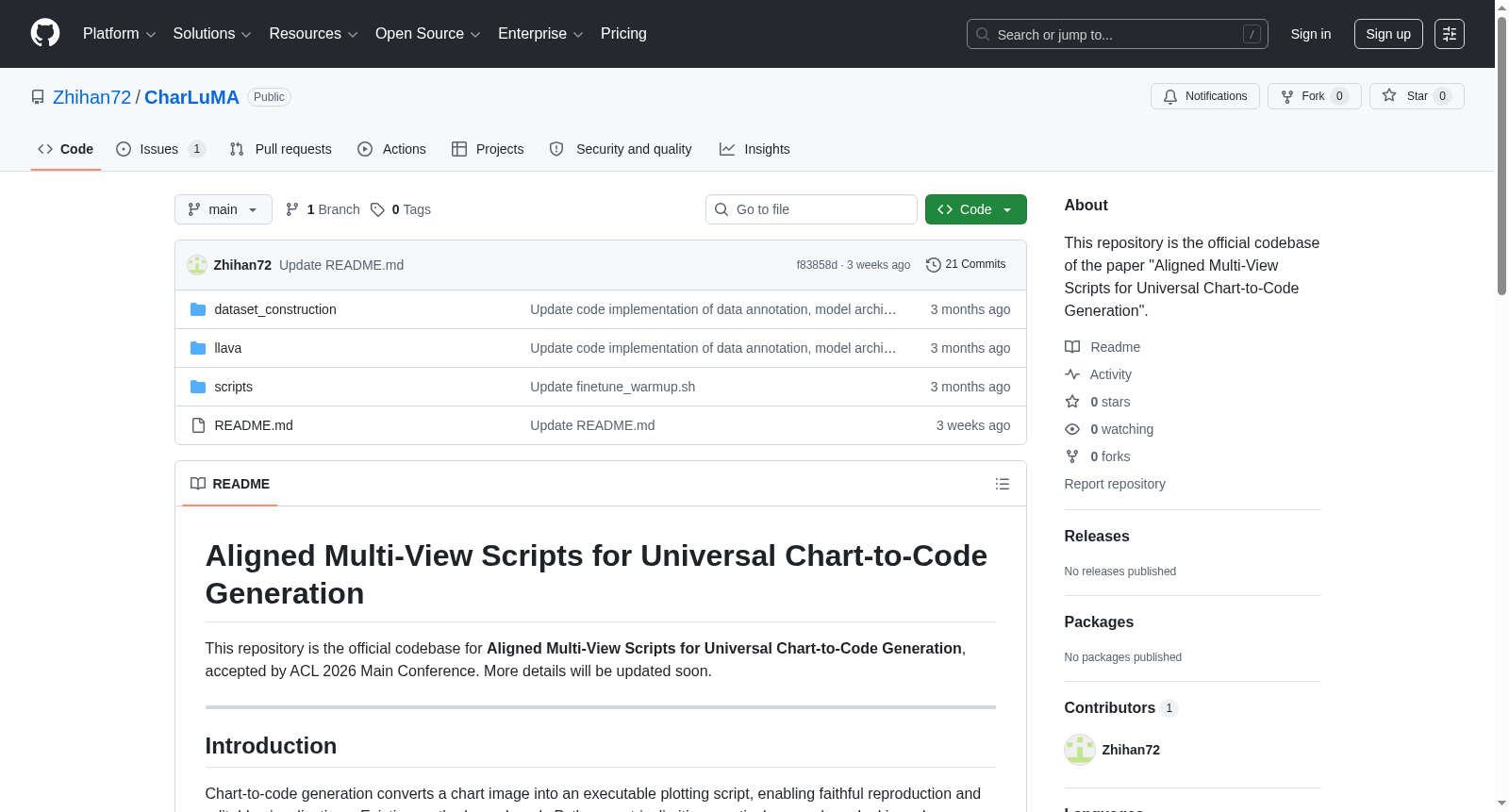
Task: Click the Sign in link
Action: click(1311, 34)
